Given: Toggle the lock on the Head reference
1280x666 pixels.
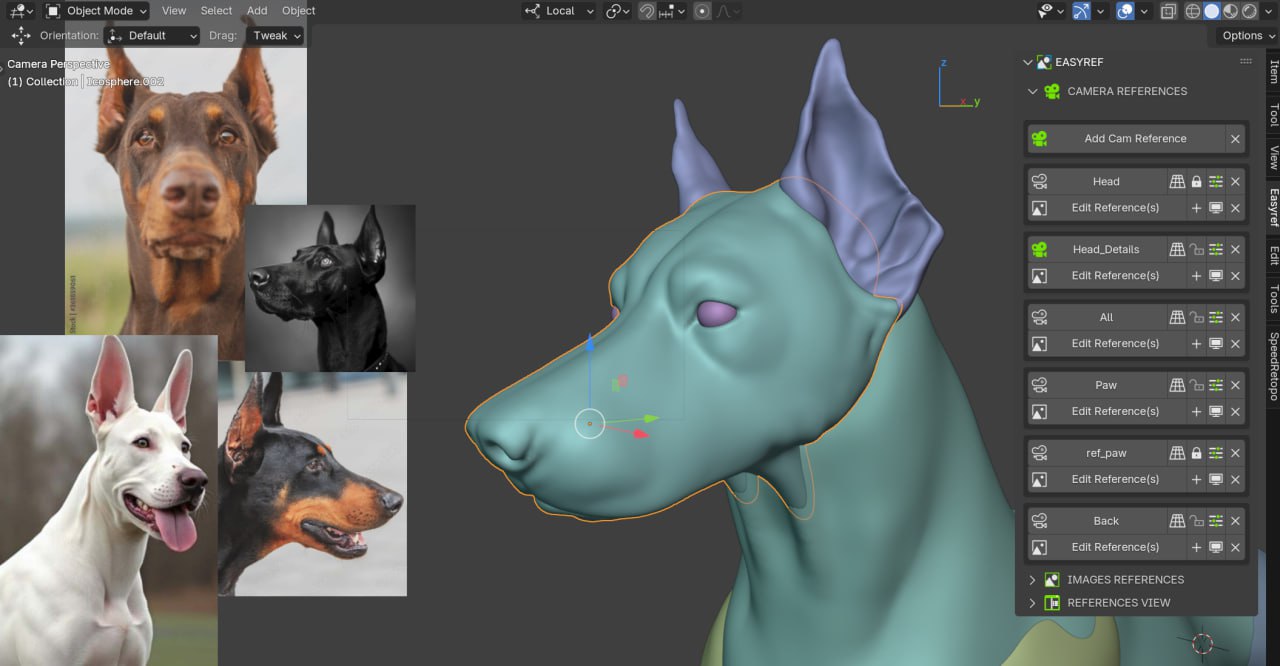Looking at the screenshot, I should [1196, 182].
